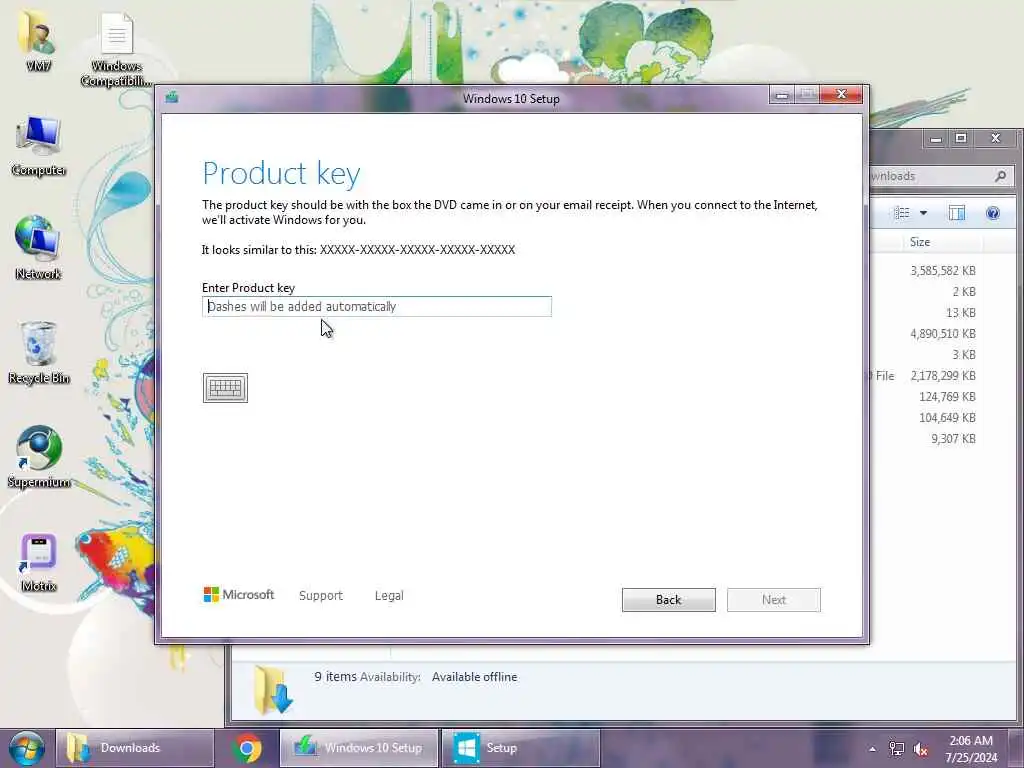Click the Downloads folder icon in details pane
Image resolution: width=1024 pixels, height=768 pixels.
pos(273,690)
